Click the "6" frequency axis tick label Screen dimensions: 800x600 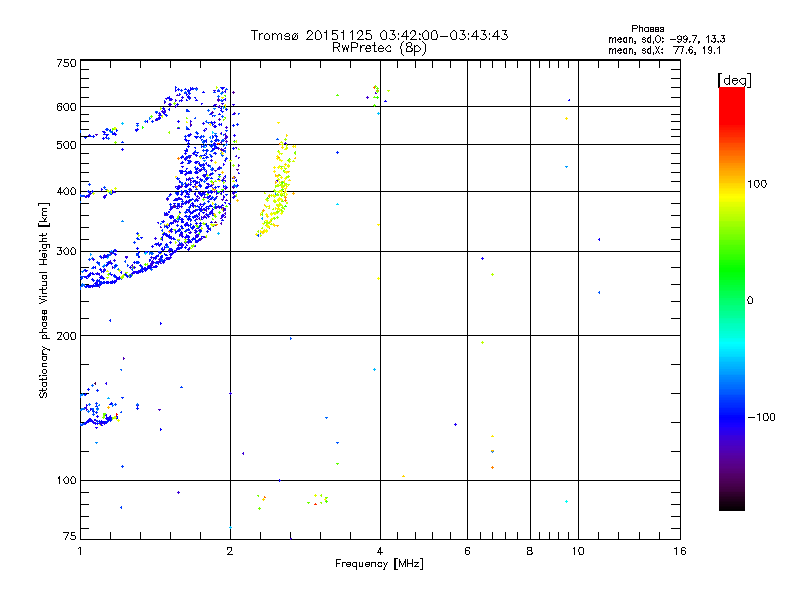click(467, 551)
